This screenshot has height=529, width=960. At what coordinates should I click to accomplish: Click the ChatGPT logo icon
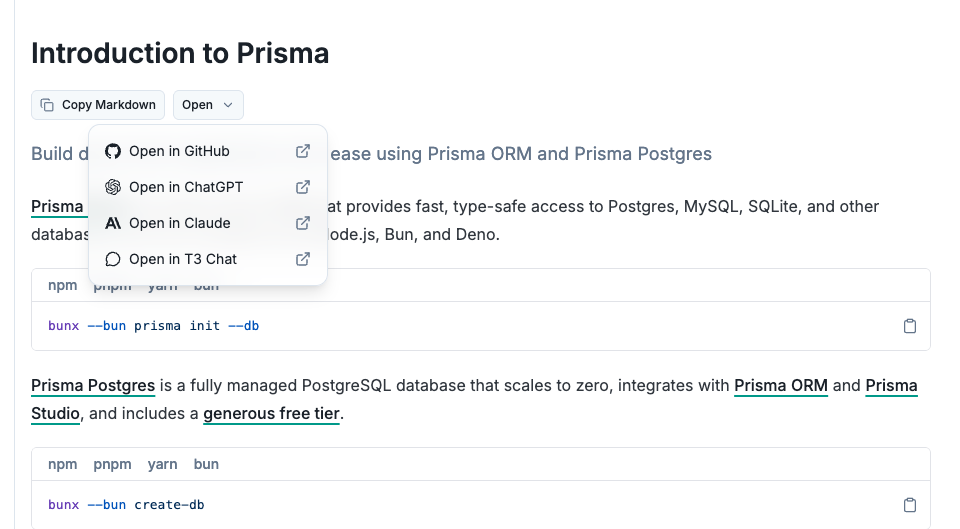pos(113,187)
